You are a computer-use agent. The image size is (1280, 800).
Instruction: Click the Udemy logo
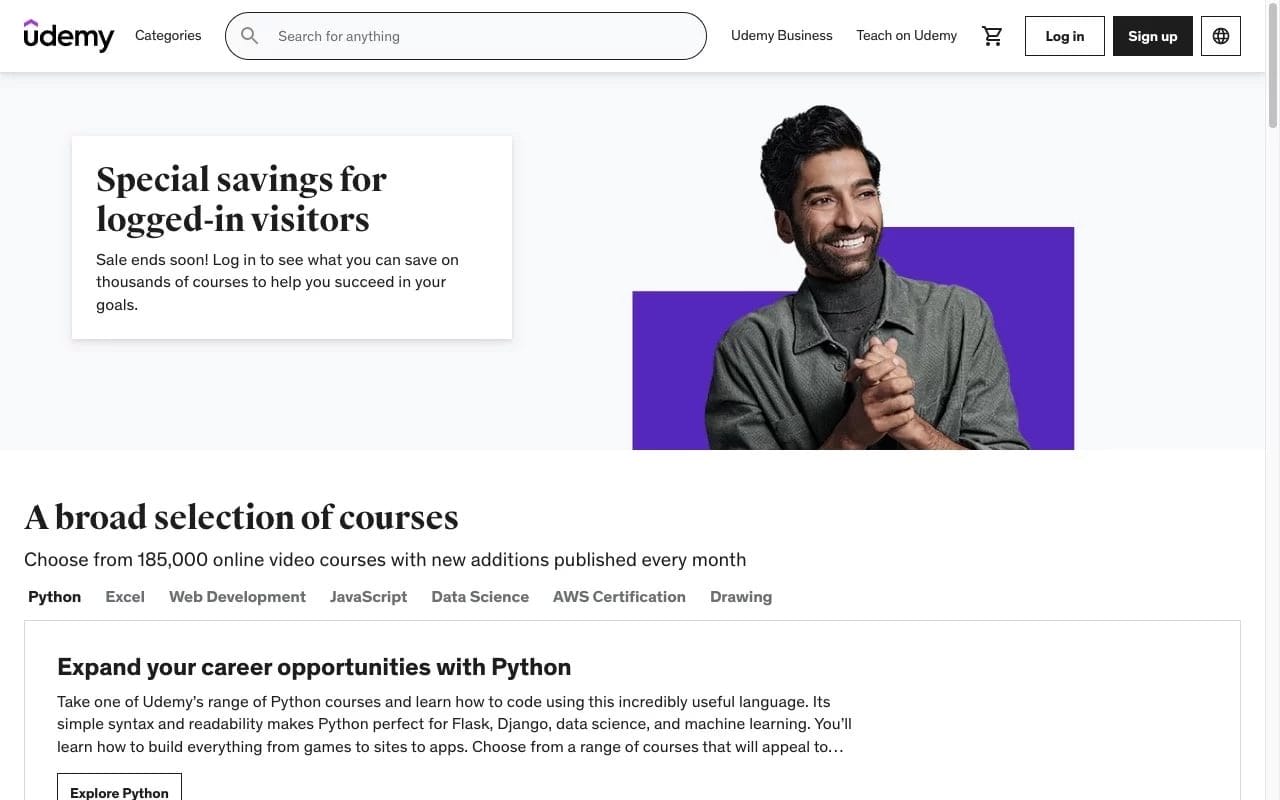pyautogui.click(x=69, y=36)
